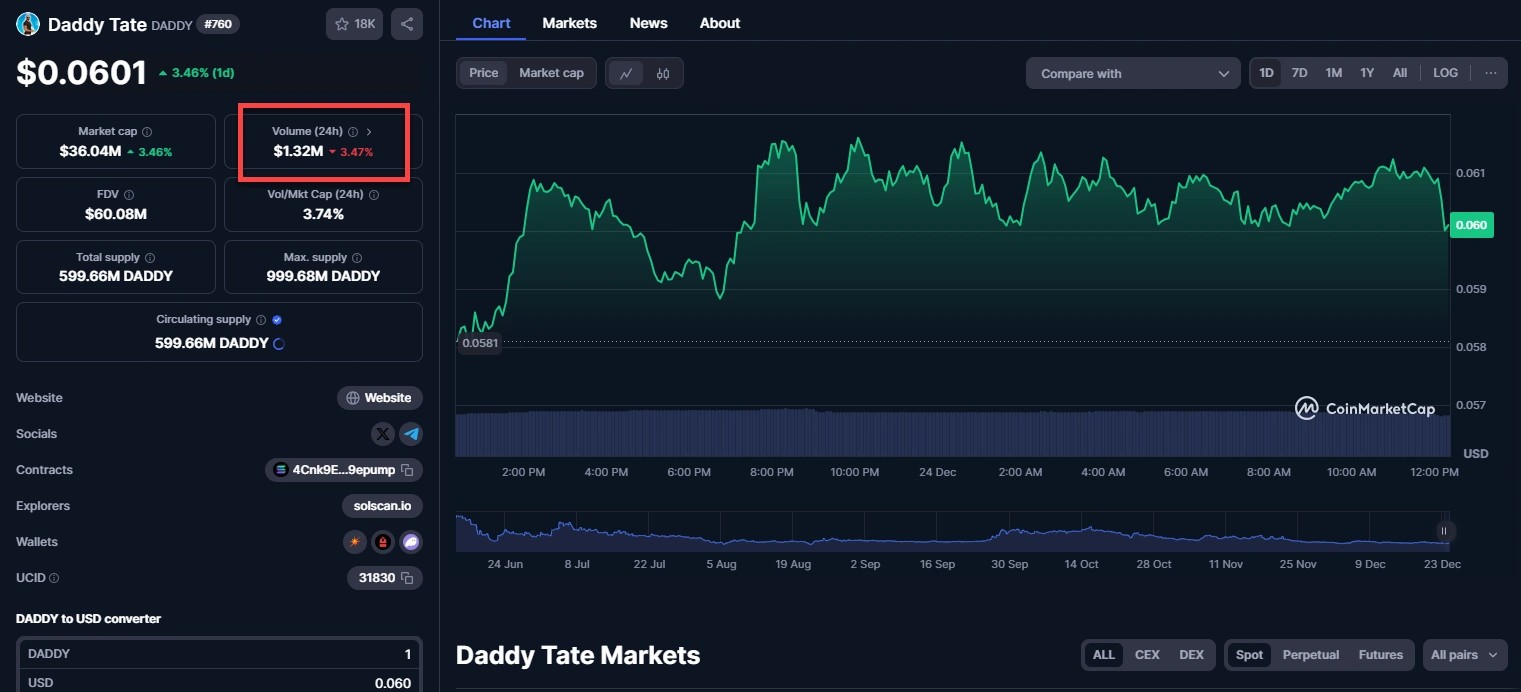Open the X (Twitter) social link
This screenshot has width=1521, height=692.
tap(383, 434)
